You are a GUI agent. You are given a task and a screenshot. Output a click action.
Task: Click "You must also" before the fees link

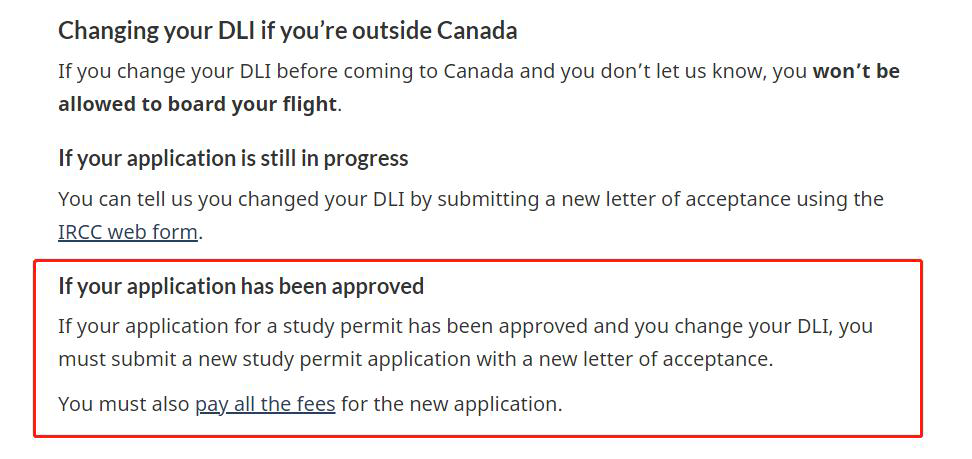click(123, 404)
